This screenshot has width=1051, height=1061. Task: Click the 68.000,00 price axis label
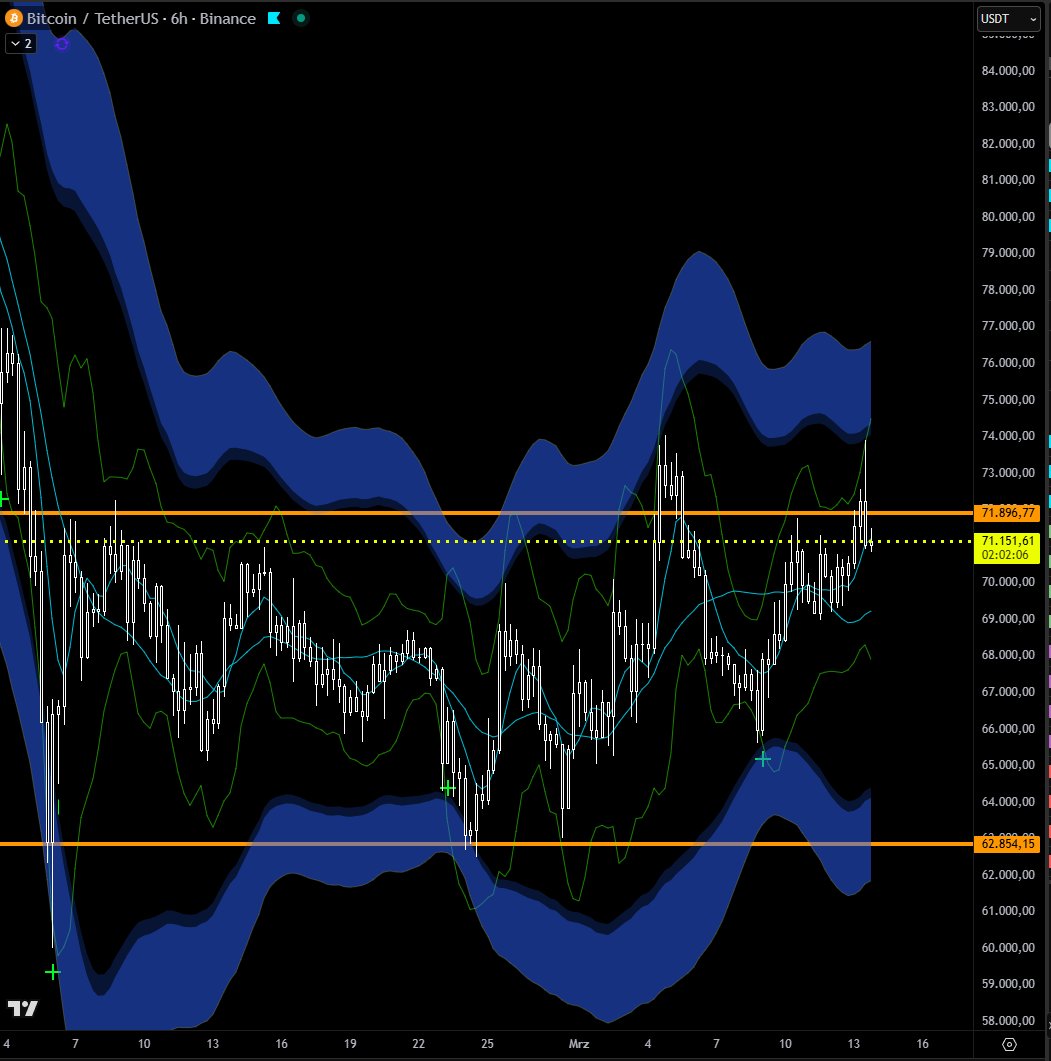(1008, 654)
